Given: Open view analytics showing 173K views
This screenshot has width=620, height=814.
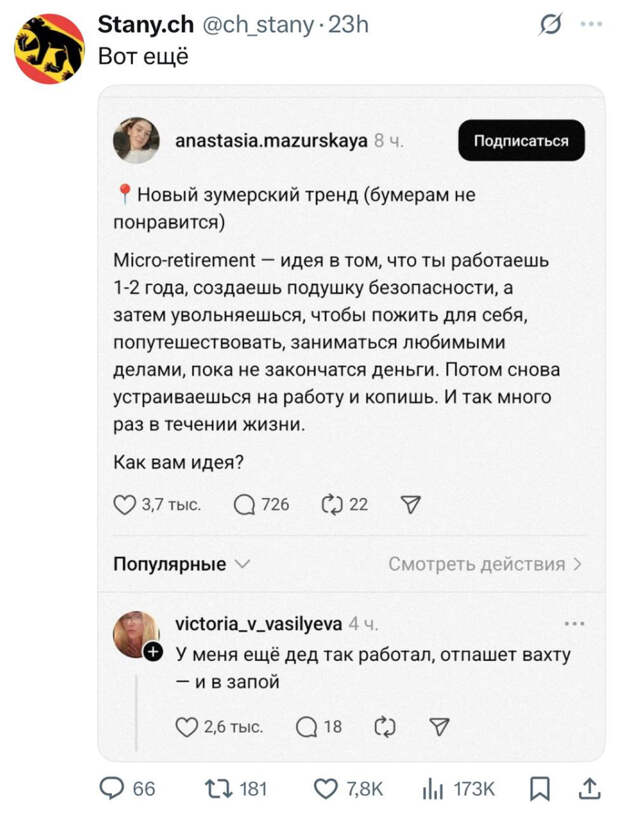Looking at the screenshot, I should [436, 788].
